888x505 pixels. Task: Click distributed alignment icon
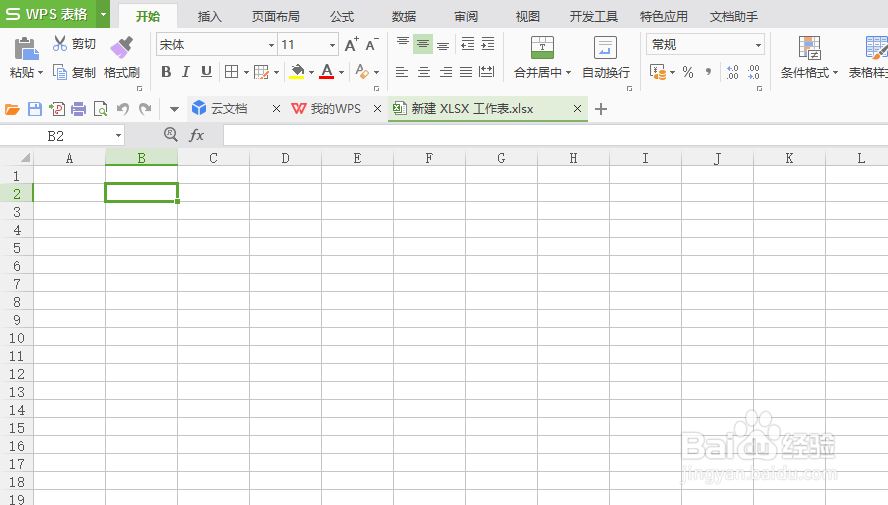point(486,72)
